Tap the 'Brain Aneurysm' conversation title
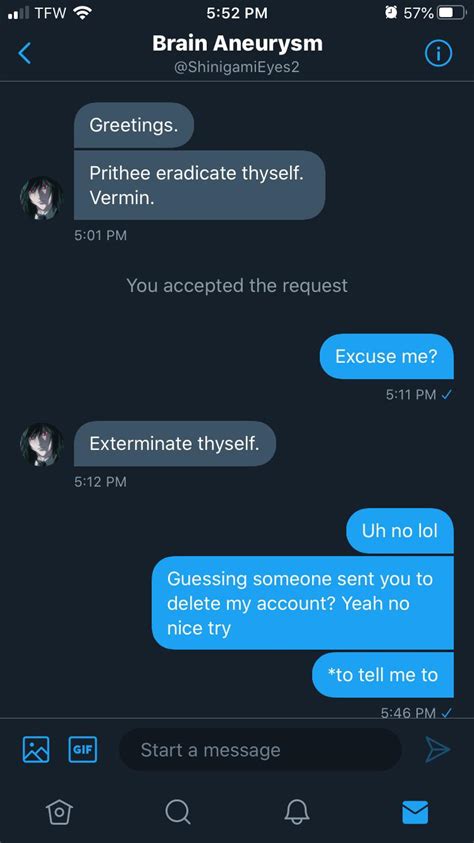The width and height of the screenshot is (474, 843). [237, 44]
